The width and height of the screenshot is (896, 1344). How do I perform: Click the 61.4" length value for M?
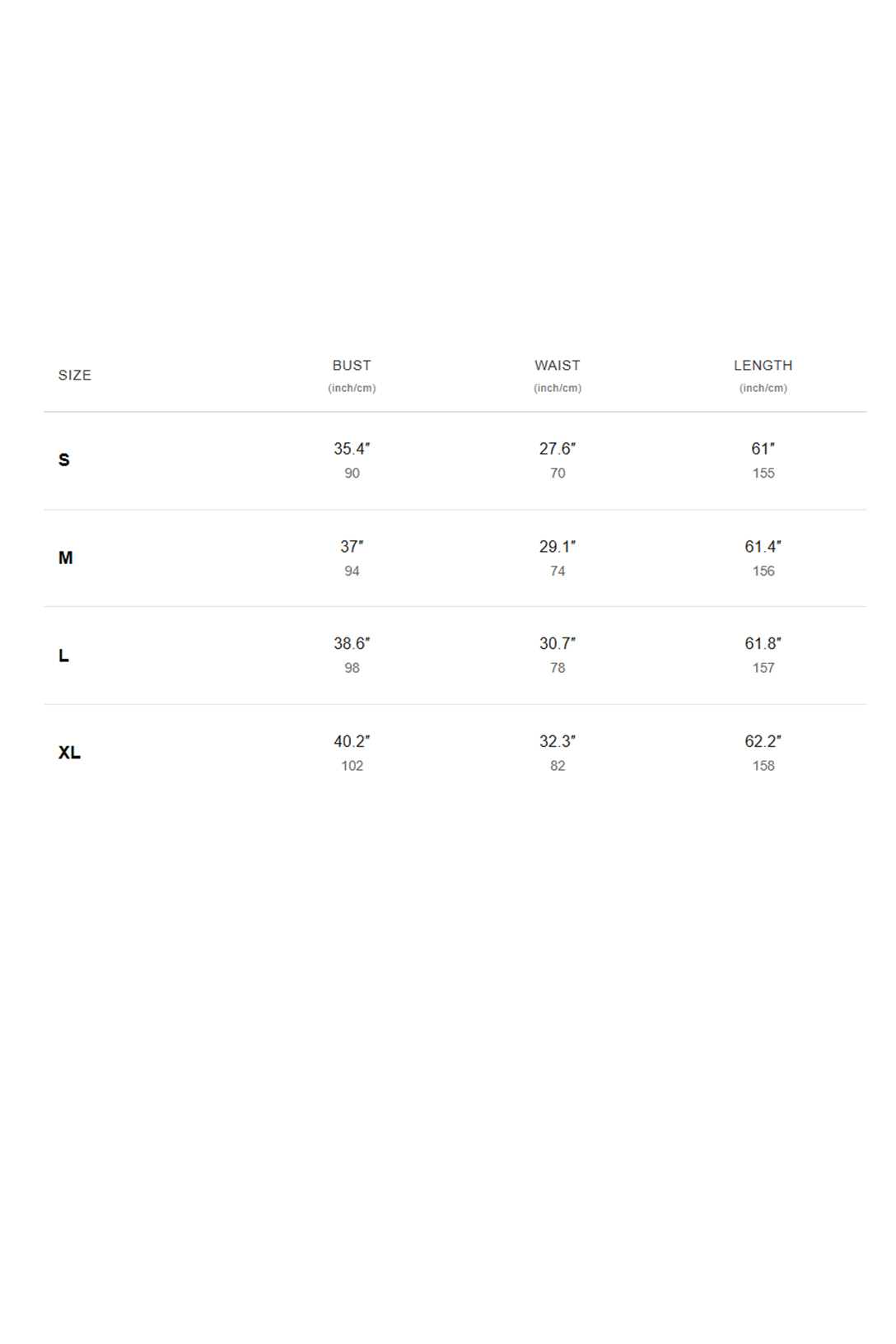[x=763, y=547]
